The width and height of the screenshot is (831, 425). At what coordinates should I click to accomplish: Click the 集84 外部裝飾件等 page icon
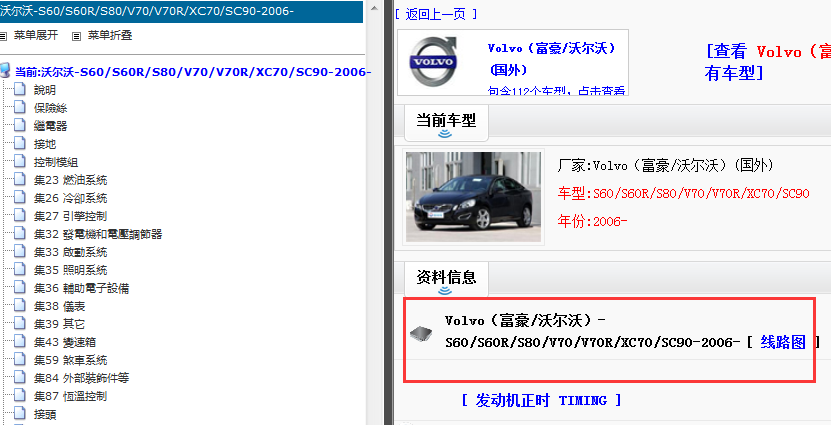click(20, 377)
